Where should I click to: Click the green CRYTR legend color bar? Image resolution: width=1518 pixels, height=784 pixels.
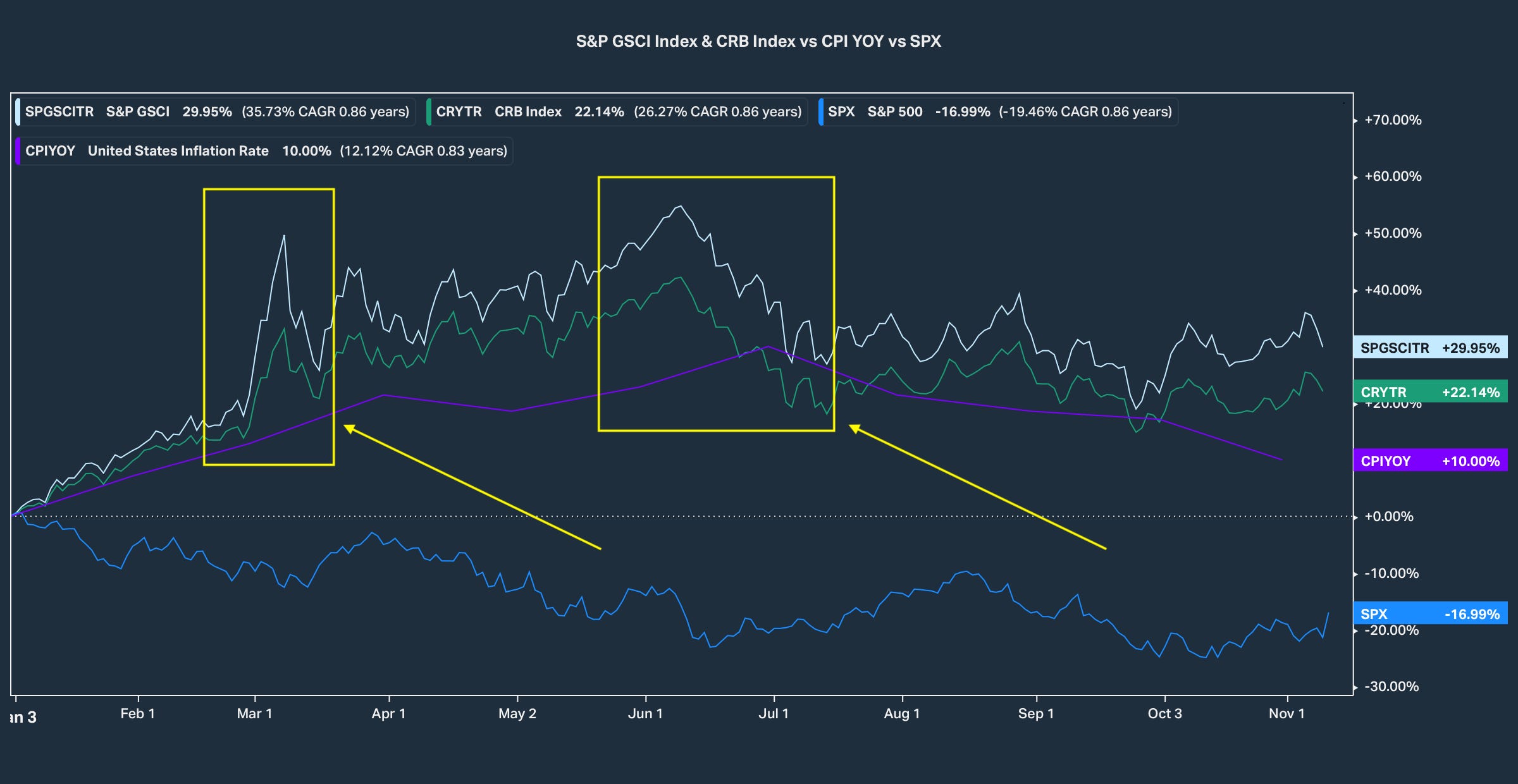(429, 112)
